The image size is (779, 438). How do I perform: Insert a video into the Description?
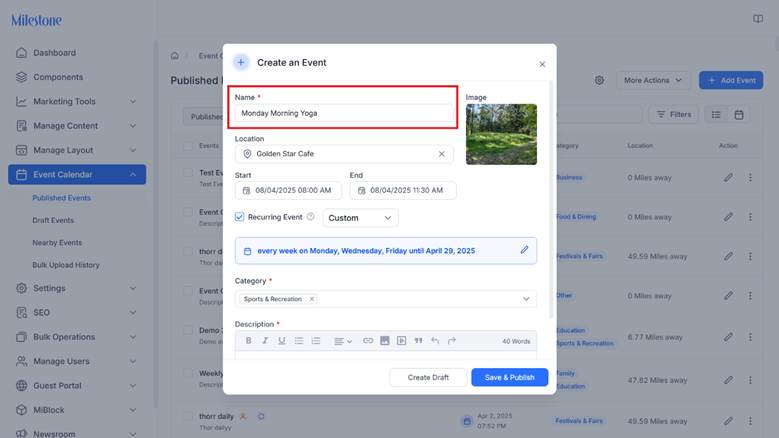click(x=401, y=341)
